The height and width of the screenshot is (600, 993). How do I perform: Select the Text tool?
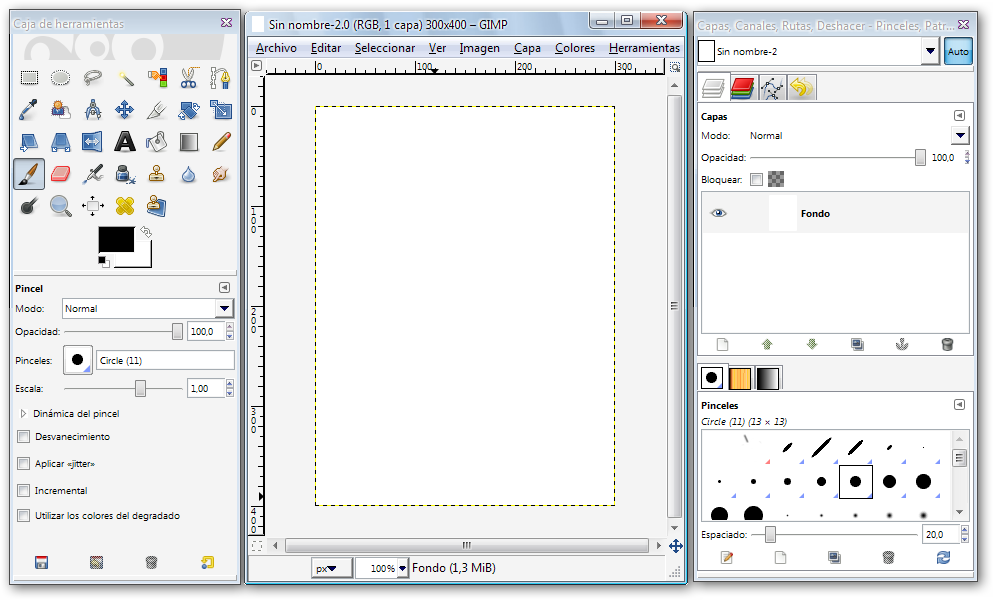125,142
